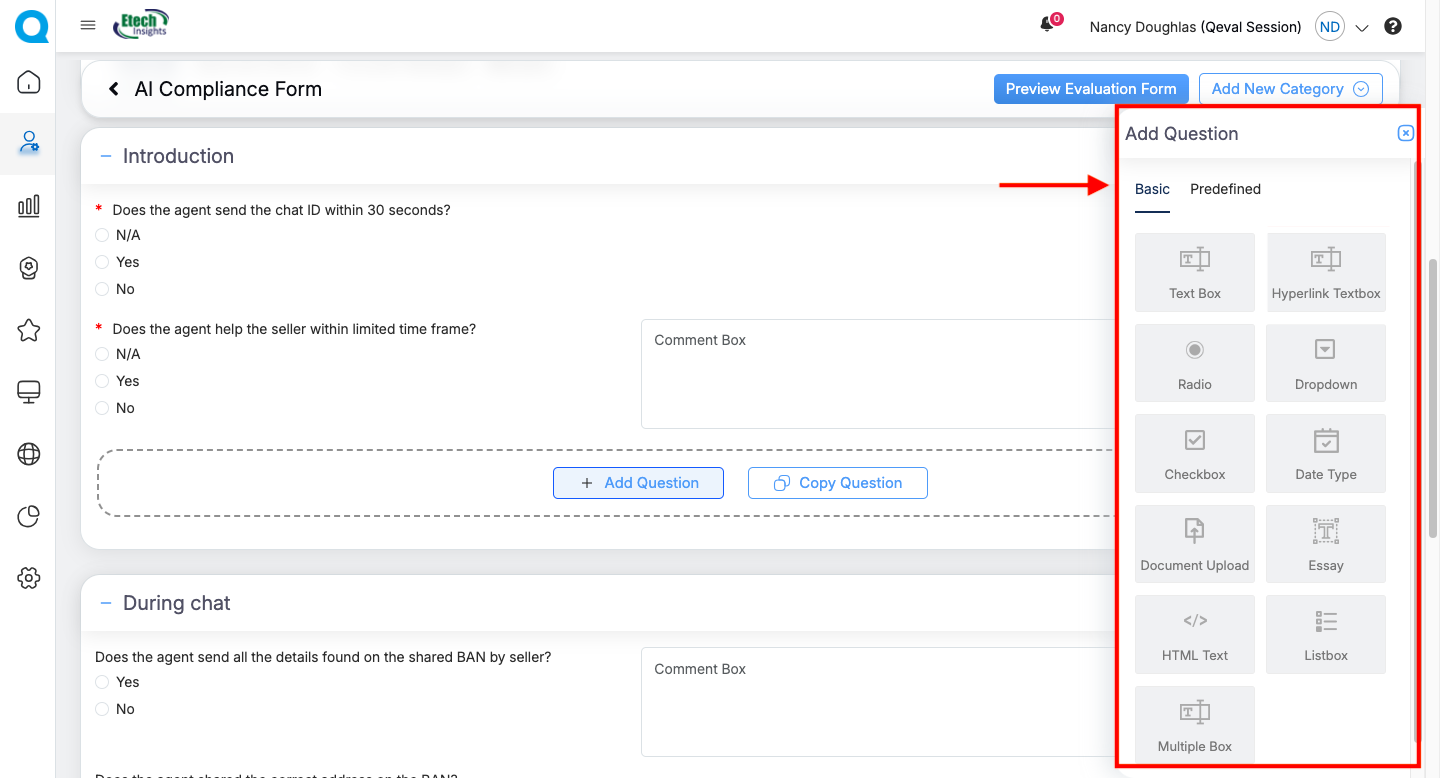This screenshot has width=1440, height=778.
Task: Click the Copy Question button
Action: pos(837,483)
